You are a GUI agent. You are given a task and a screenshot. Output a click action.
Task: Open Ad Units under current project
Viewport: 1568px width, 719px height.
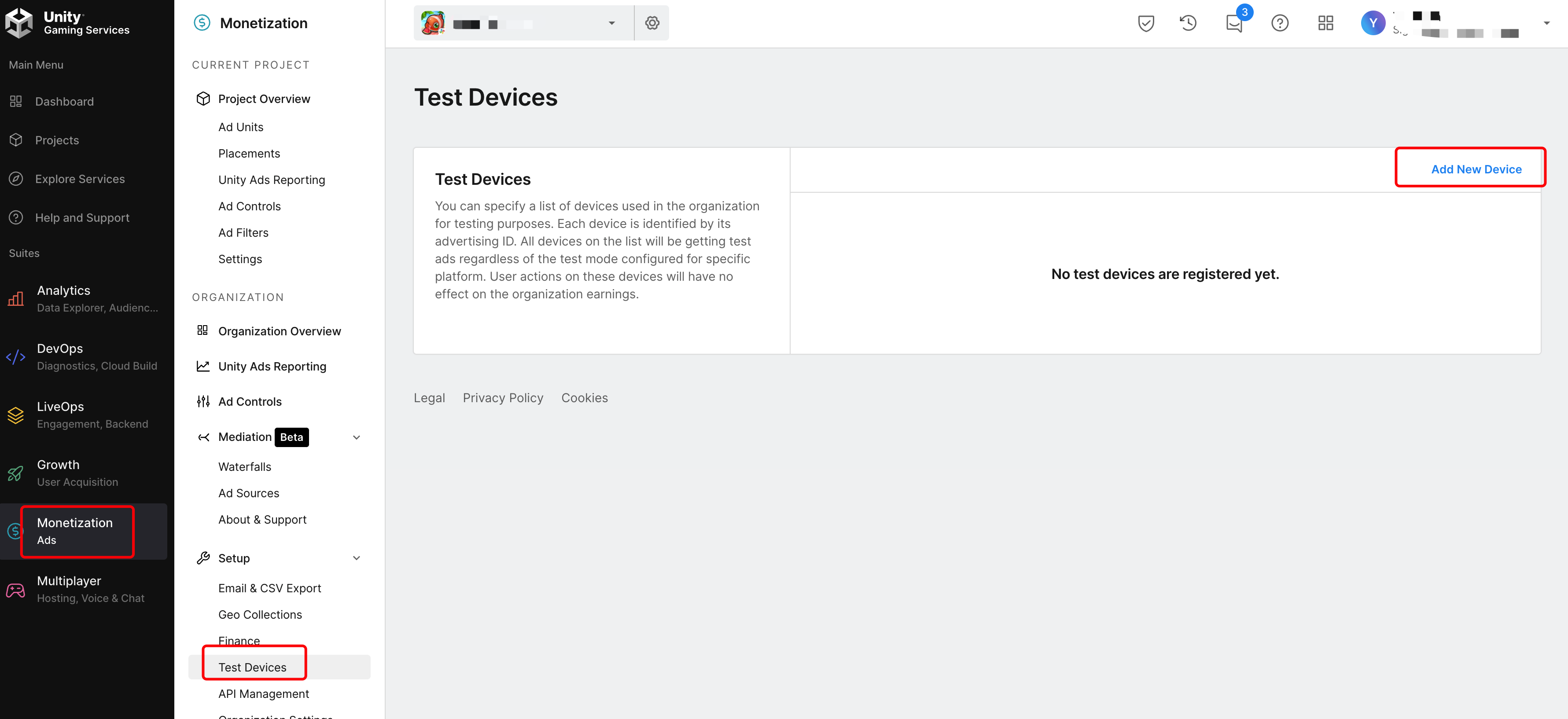coord(241,127)
